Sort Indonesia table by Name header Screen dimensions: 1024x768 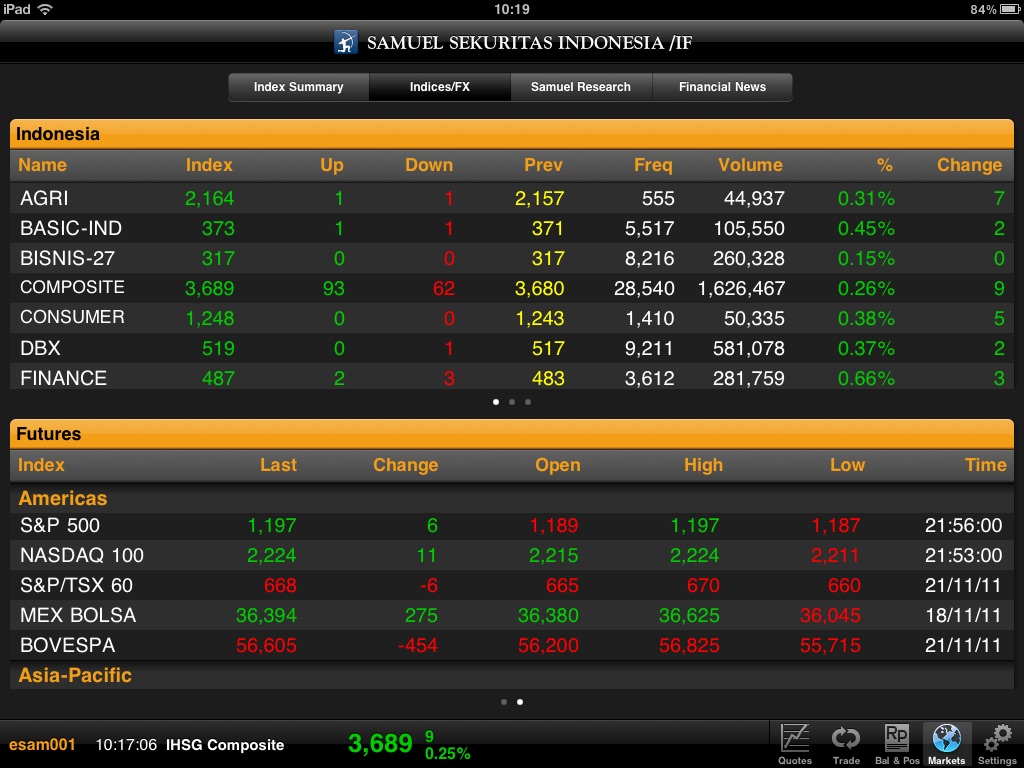42,165
